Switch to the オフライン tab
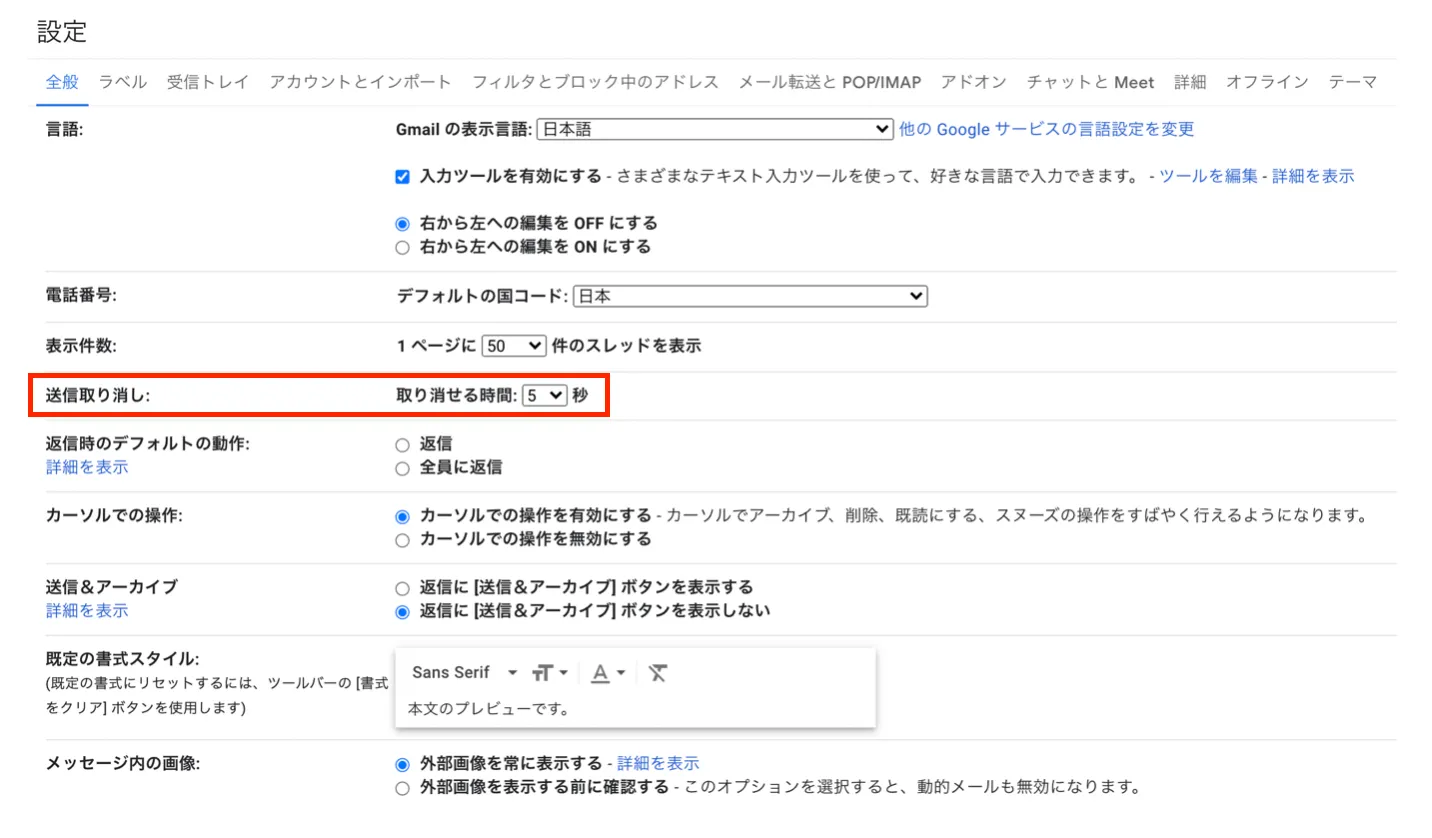 pos(1267,82)
